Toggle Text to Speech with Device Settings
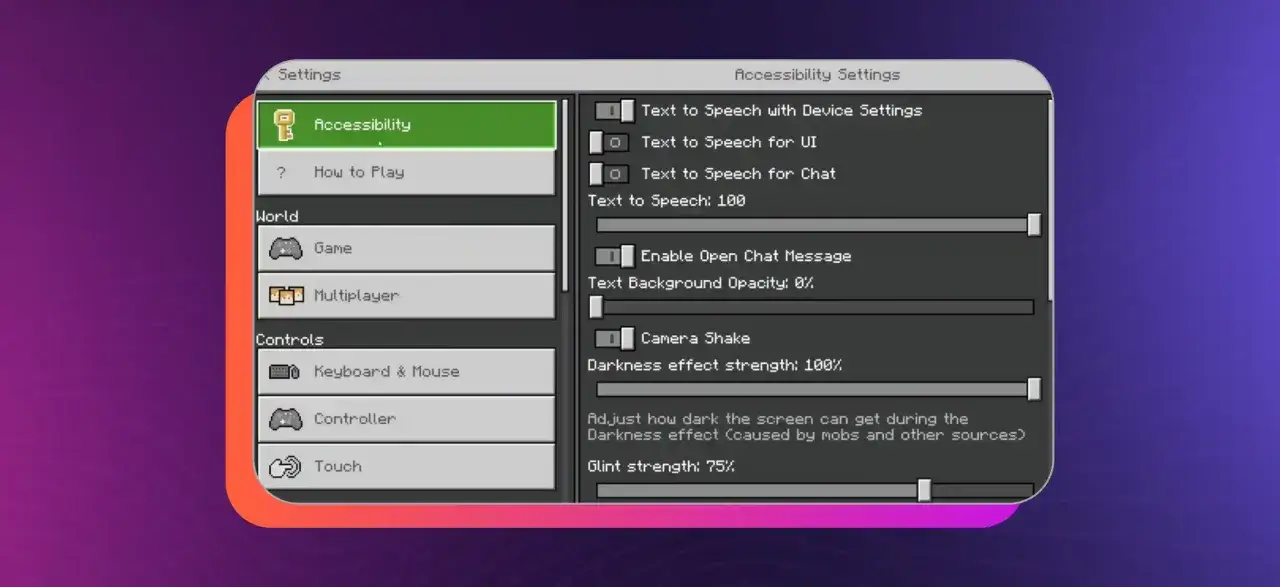The height and width of the screenshot is (587, 1280). pyautogui.click(x=615, y=110)
